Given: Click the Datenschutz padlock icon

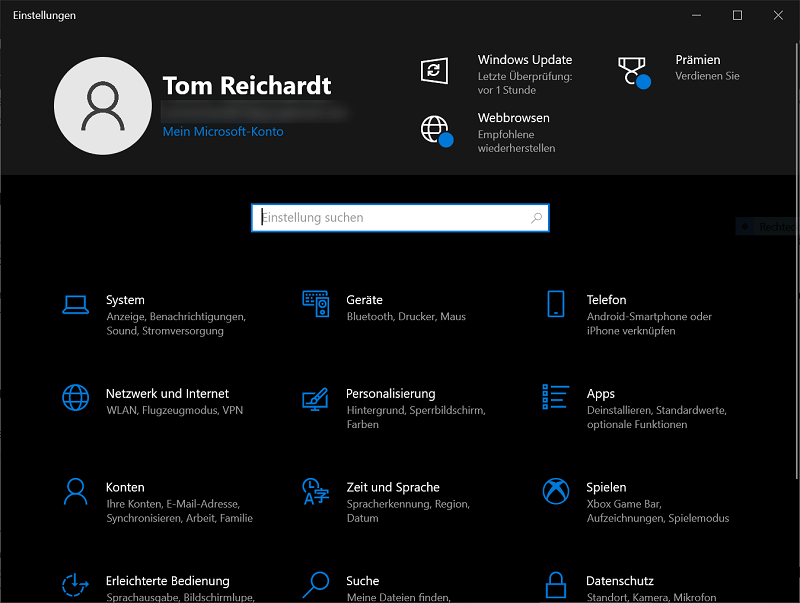Looking at the screenshot, I should coord(556,585).
